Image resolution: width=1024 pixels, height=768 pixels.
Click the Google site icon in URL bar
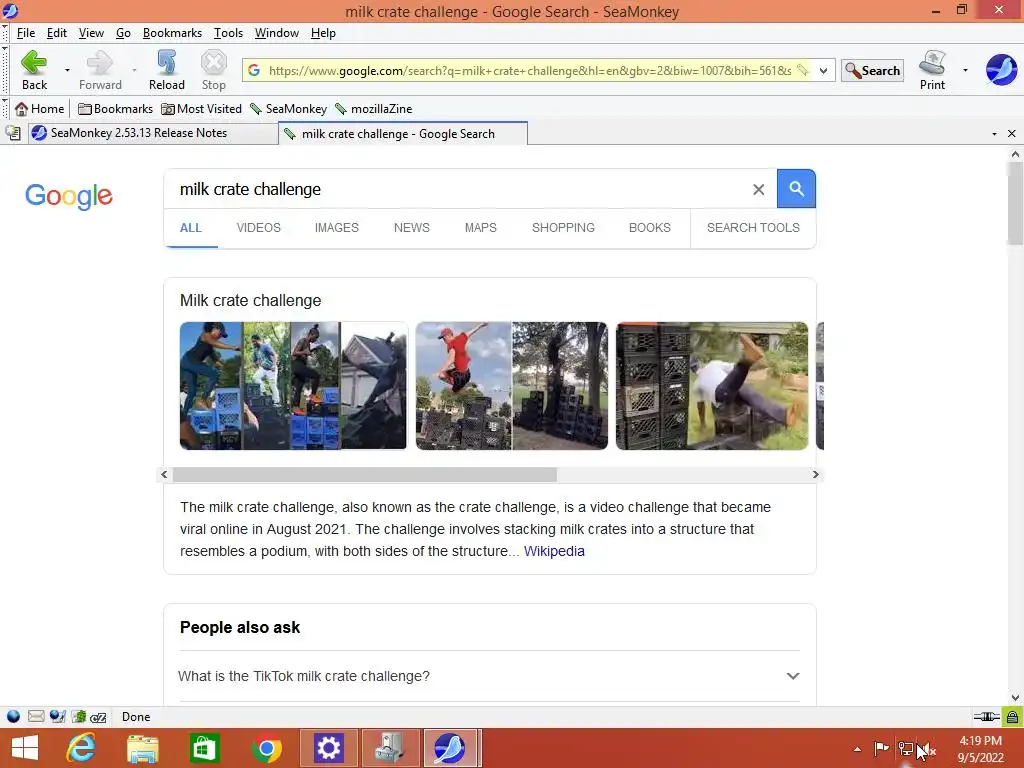coord(254,71)
